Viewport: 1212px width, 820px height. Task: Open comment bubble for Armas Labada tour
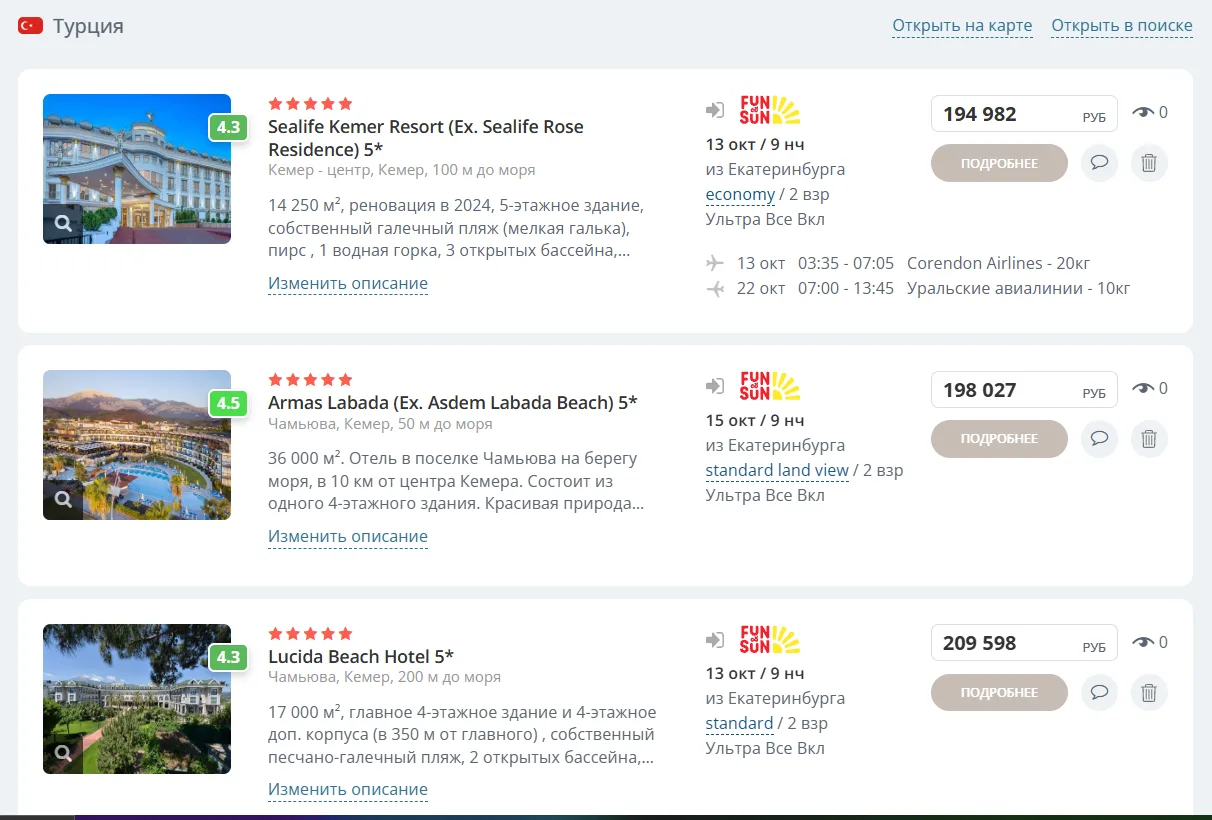coord(1099,438)
